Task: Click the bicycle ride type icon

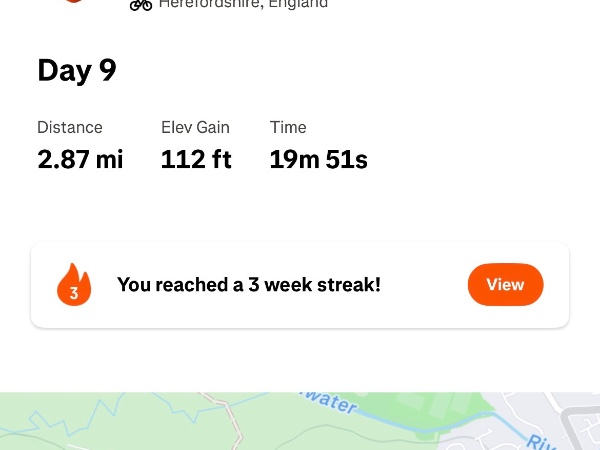Action: coord(141,5)
